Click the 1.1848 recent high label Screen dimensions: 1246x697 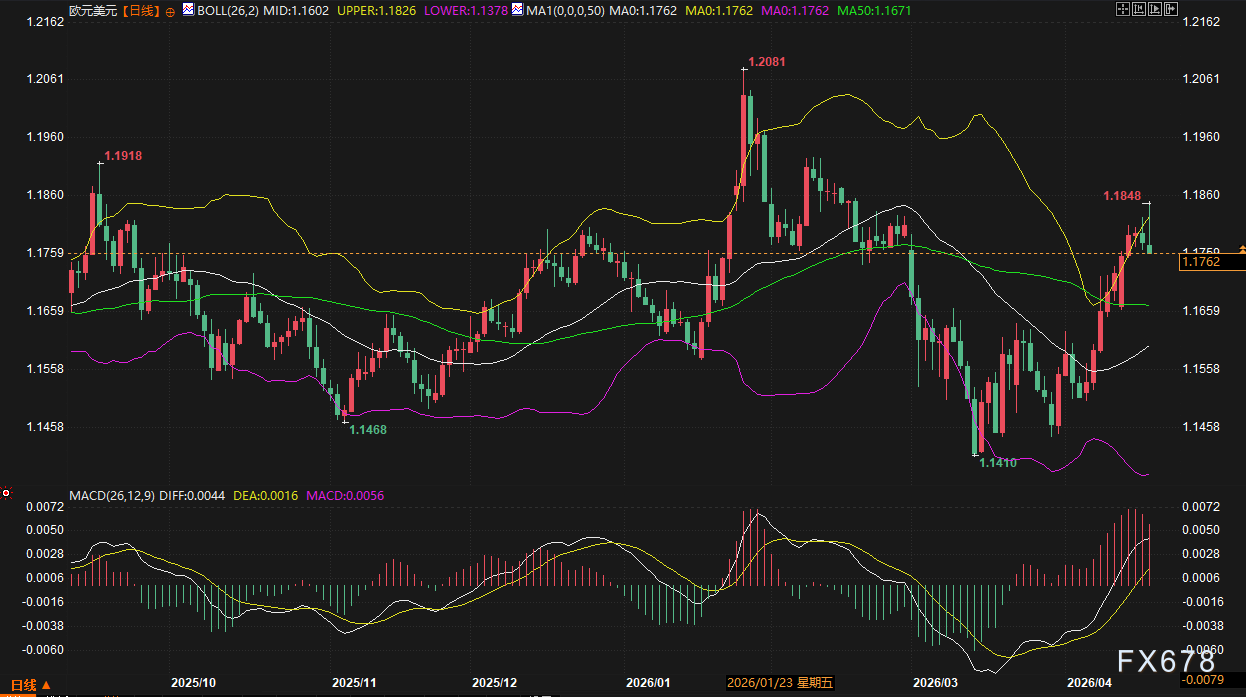point(1122,195)
